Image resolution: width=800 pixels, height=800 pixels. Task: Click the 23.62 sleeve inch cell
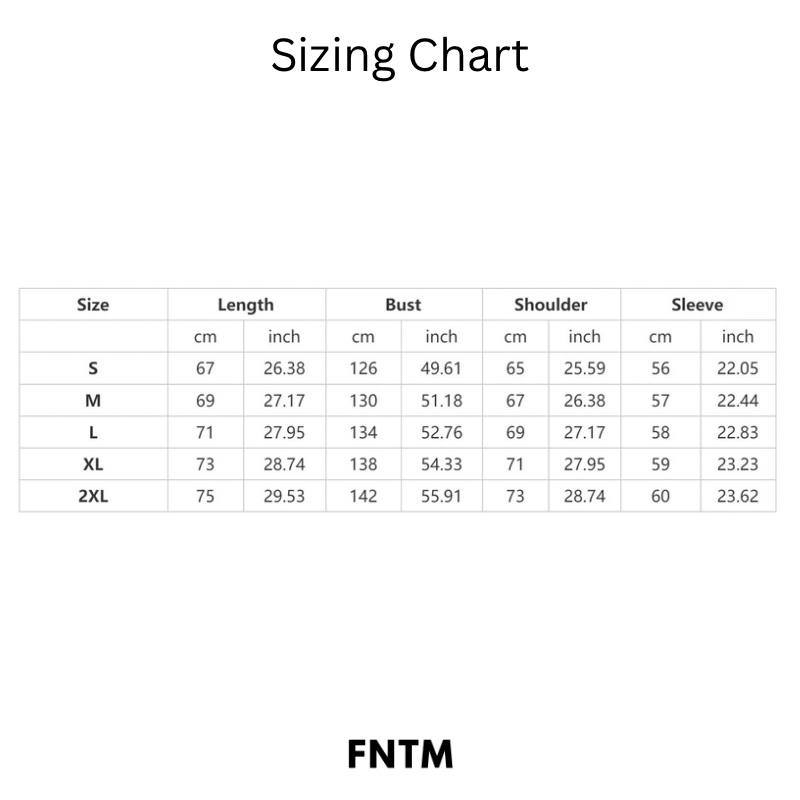pyautogui.click(x=738, y=496)
